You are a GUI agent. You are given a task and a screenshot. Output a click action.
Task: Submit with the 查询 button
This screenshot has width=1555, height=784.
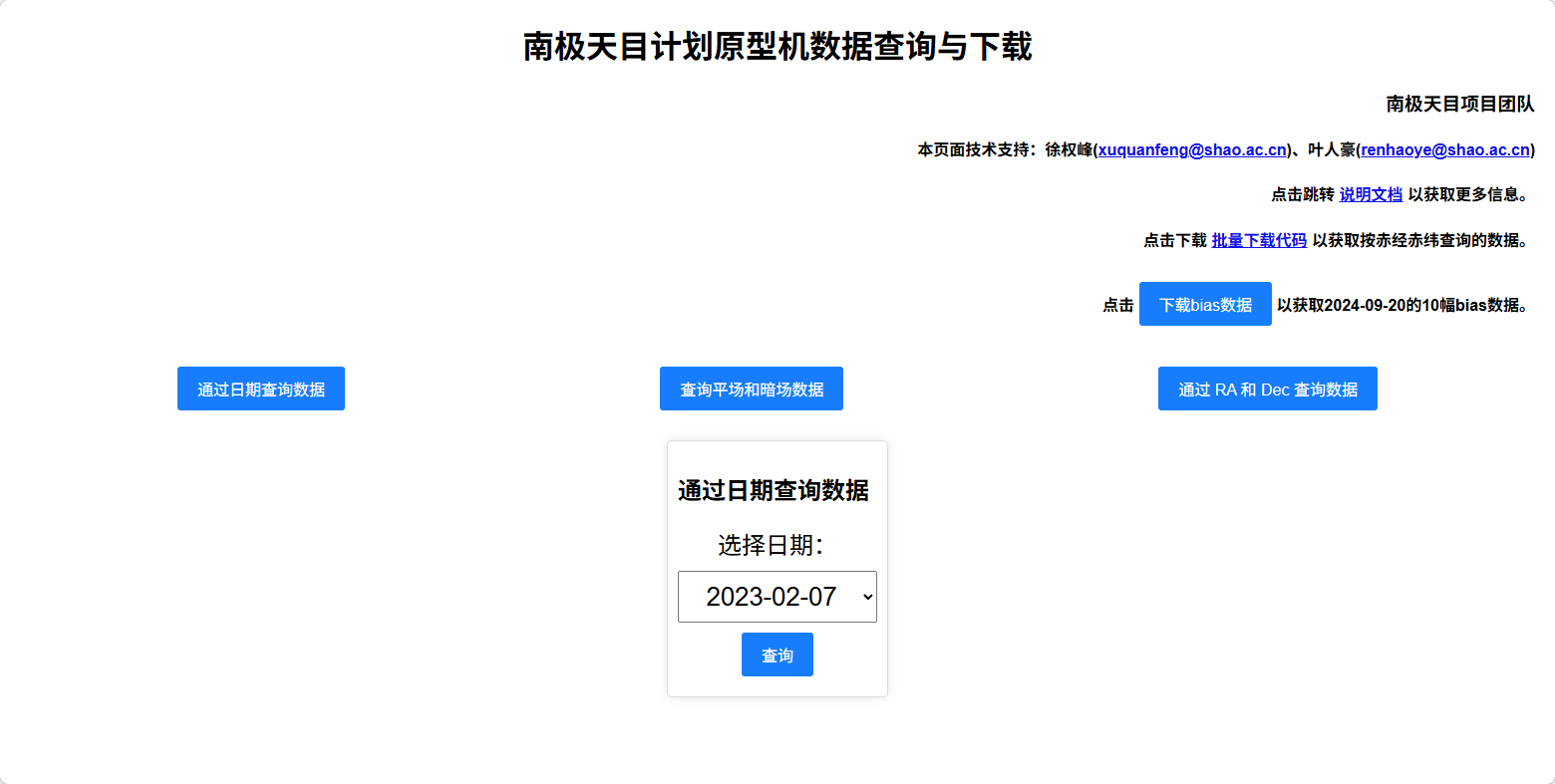777,654
